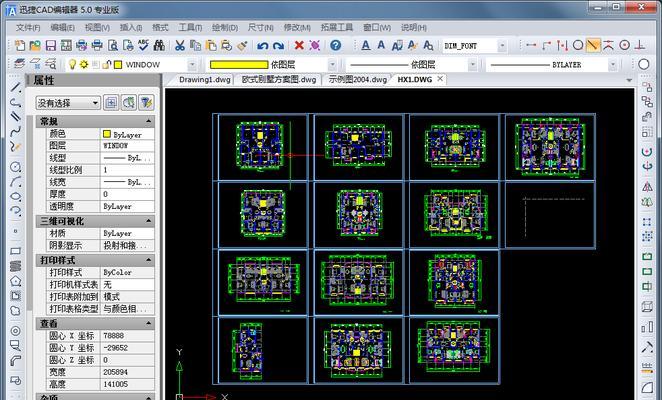The image size is (662, 400).
Task: Collapse the 查看 section
Action: coord(149,324)
